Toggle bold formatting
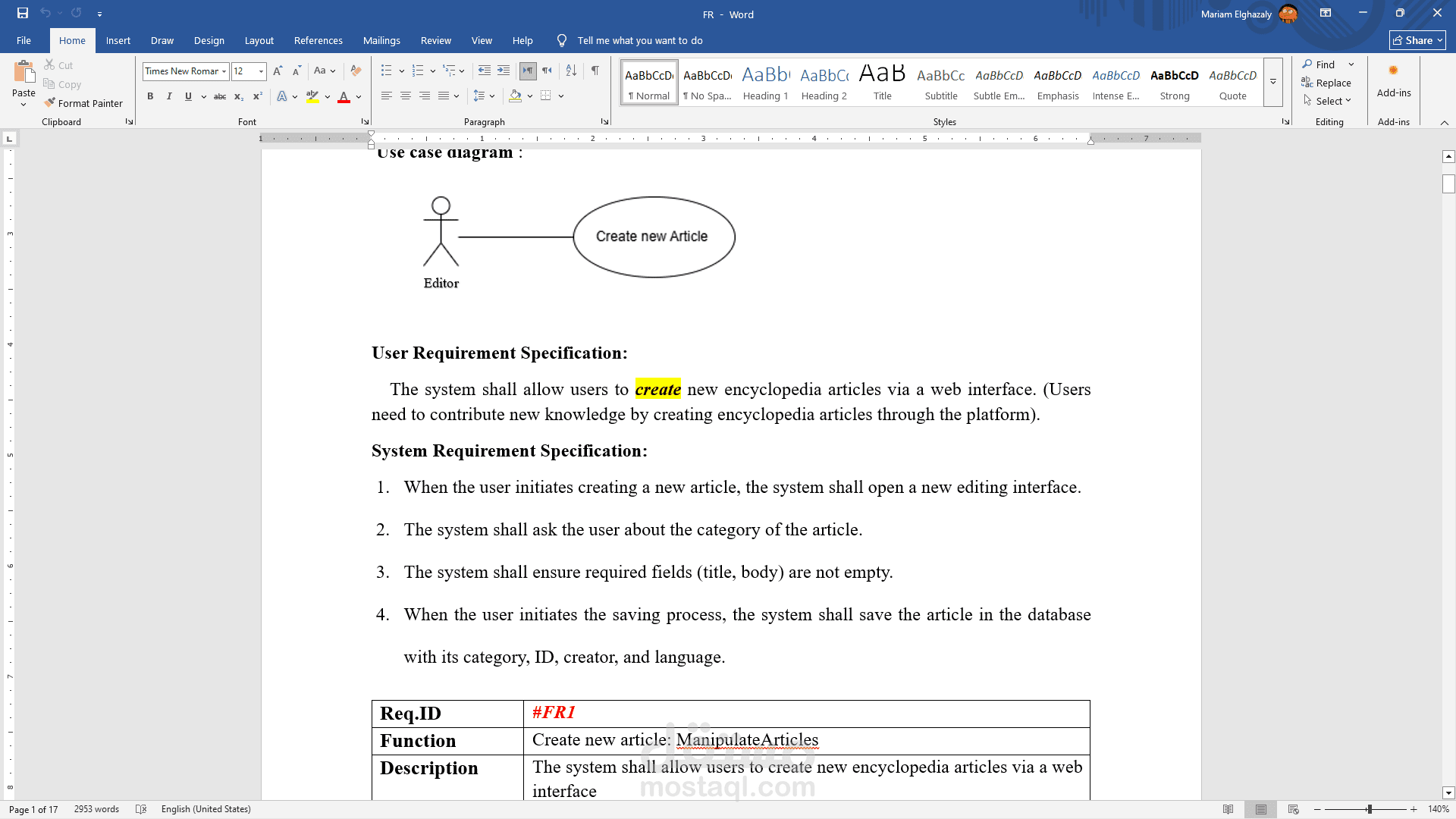Screen dimensions: 1456x819 pyautogui.click(x=150, y=96)
